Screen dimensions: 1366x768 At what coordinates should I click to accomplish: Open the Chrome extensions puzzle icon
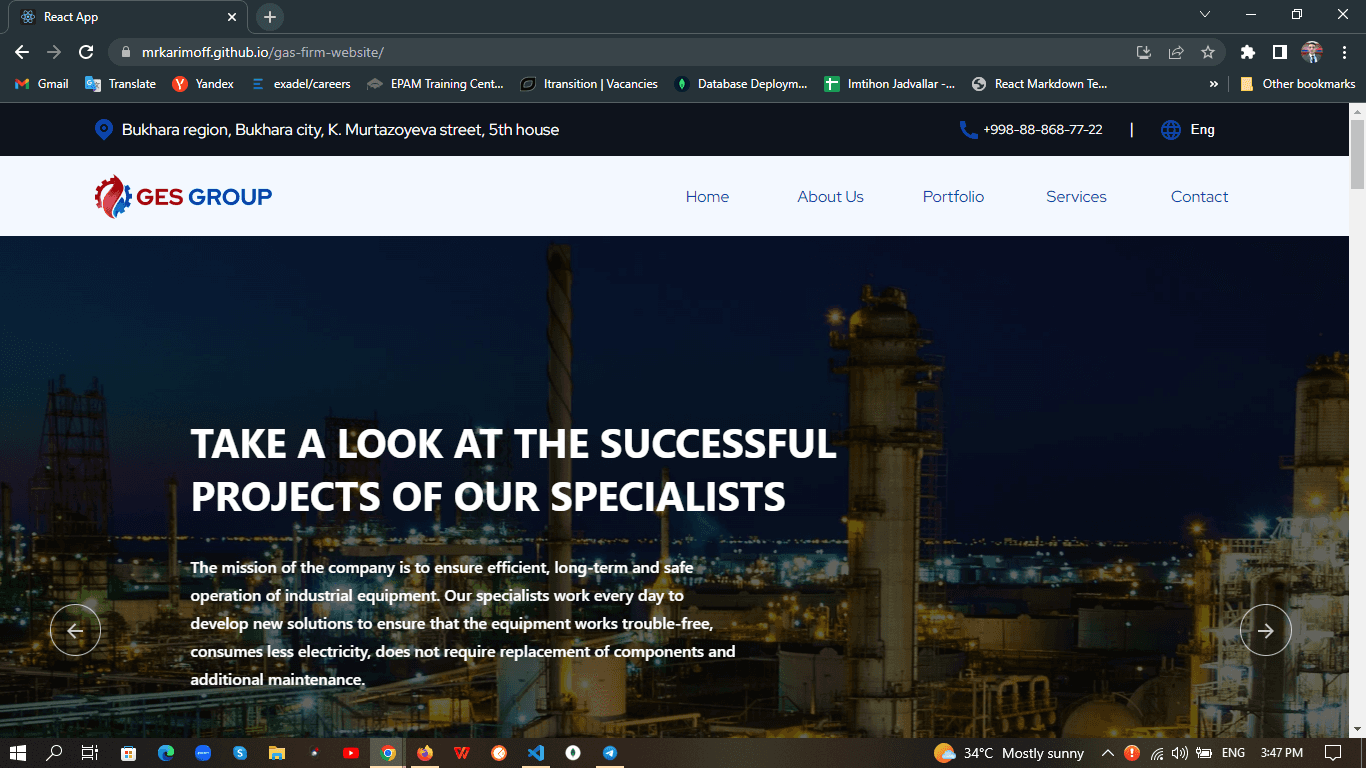[1247, 51]
